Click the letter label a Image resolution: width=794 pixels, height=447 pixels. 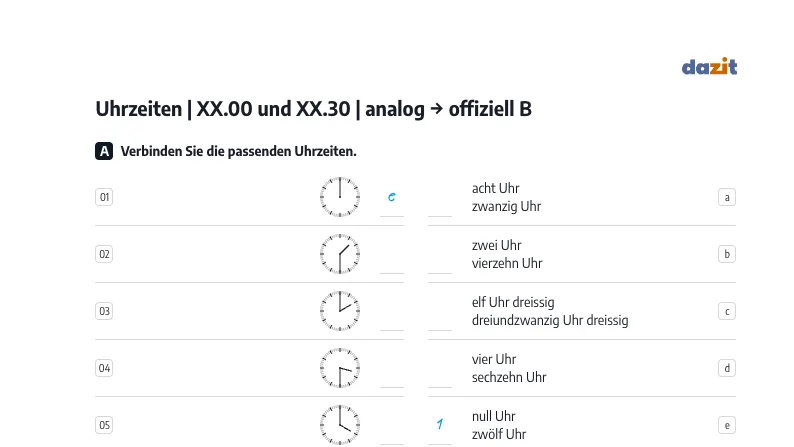tap(727, 197)
